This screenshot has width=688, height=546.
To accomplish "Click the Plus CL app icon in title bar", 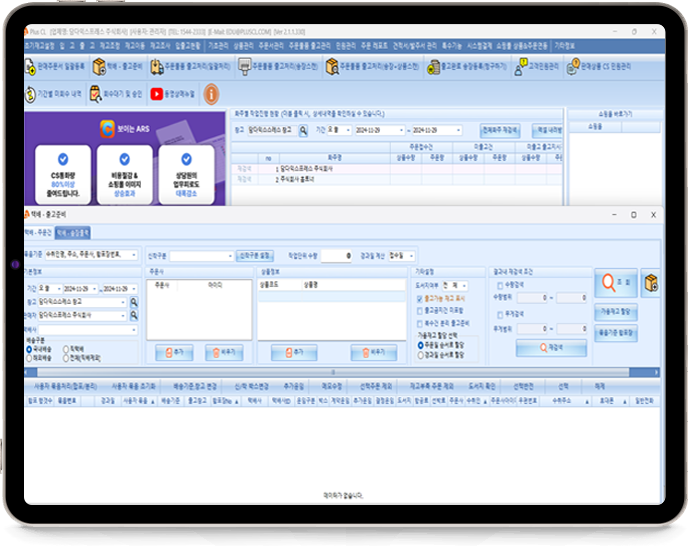I will (x=26, y=32).
